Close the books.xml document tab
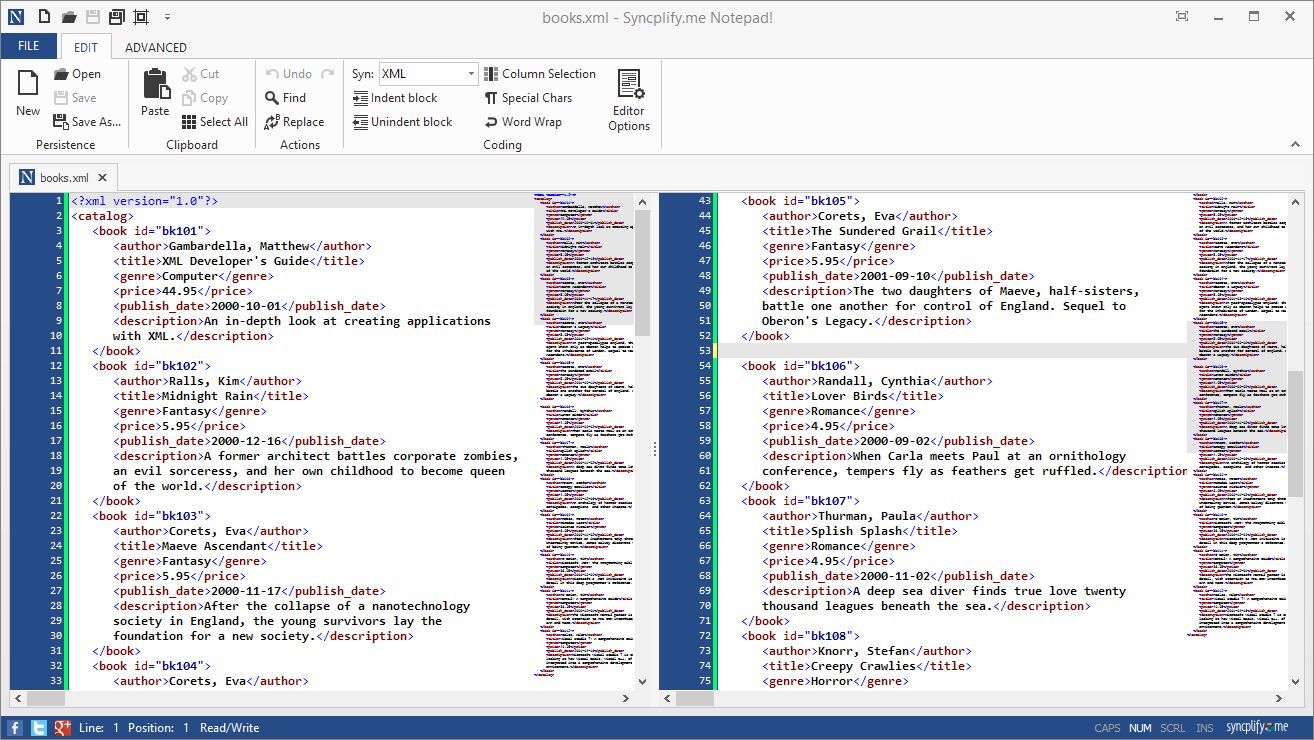 (x=103, y=176)
